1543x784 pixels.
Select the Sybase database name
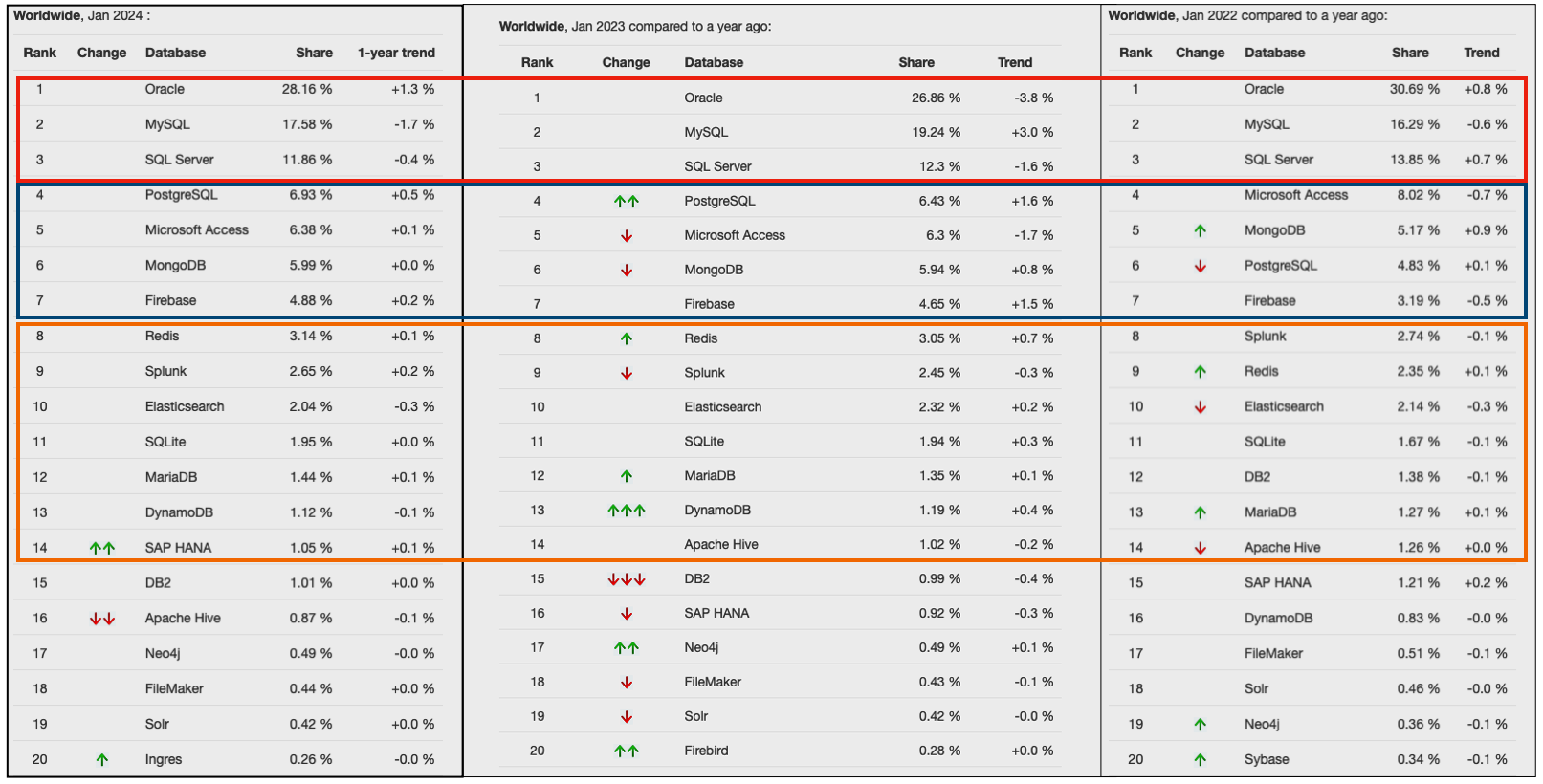(x=1267, y=759)
